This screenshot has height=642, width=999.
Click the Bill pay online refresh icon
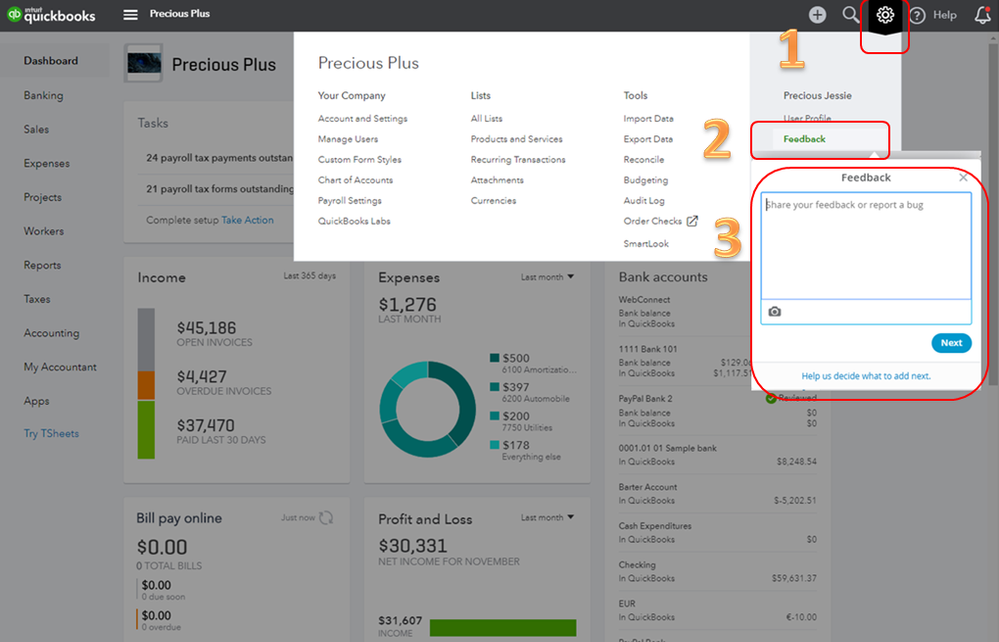tap(326, 518)
